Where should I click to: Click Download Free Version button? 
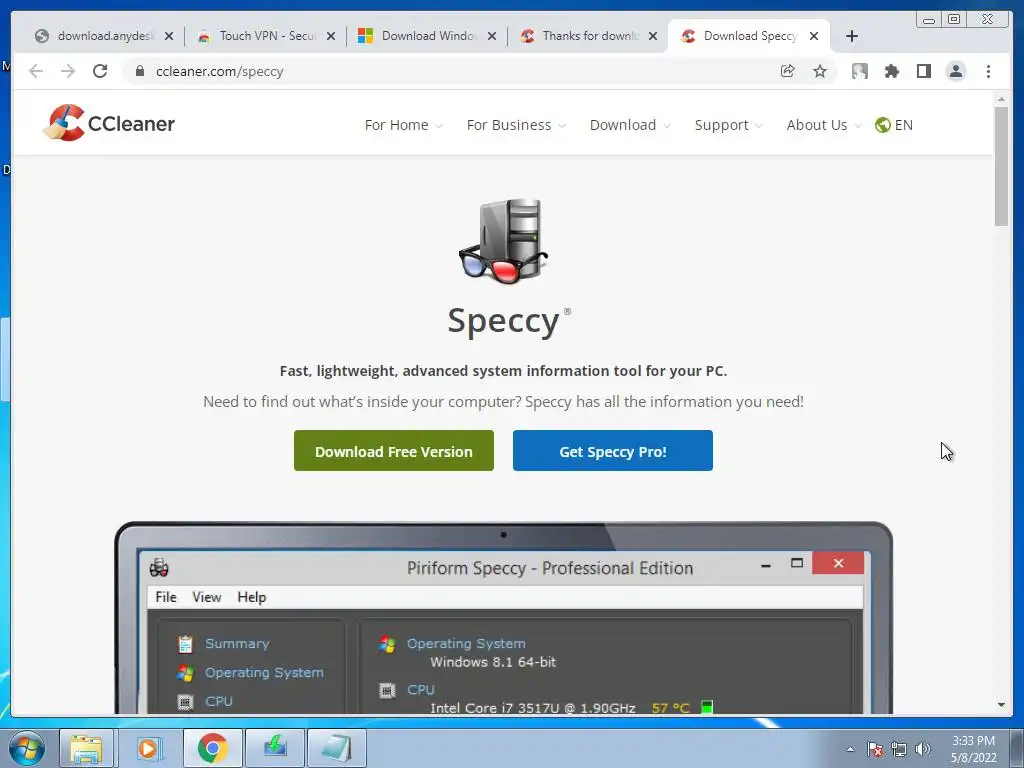coord(394,451)
